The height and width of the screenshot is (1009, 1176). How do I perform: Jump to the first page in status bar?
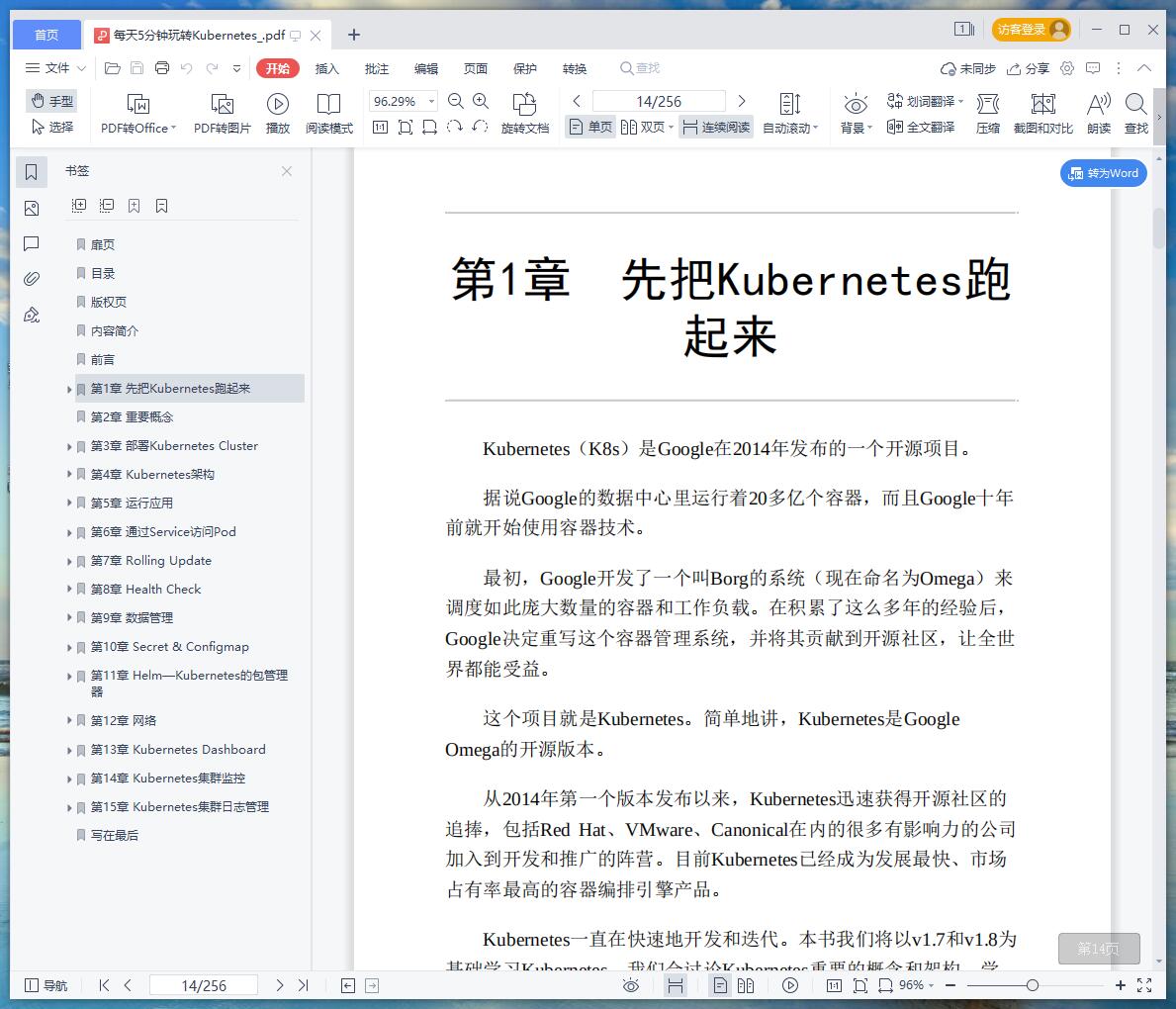point(104,985)
